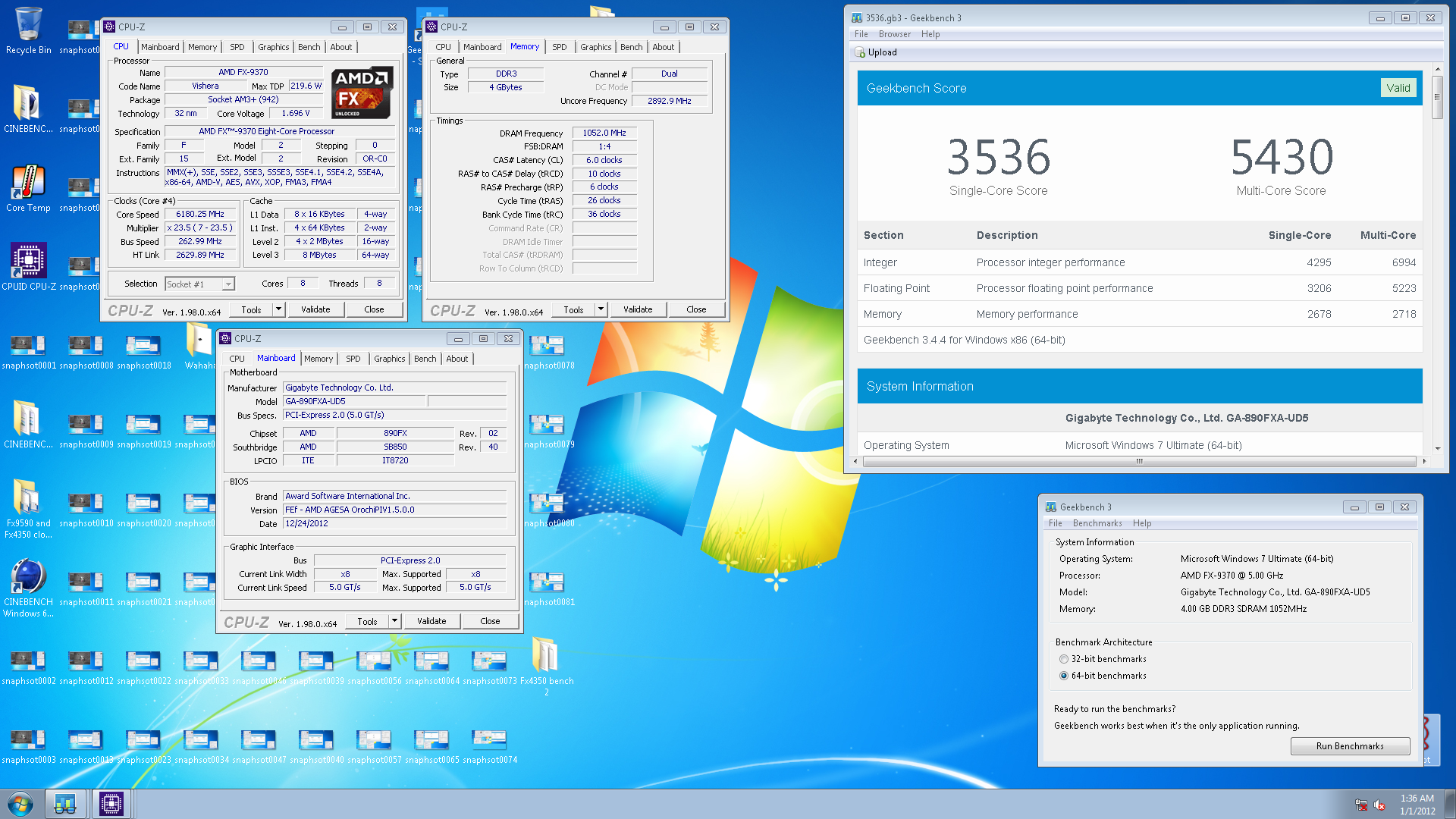Click the Multiplier value x 23.5
1456x819 pixels.
(200, 227)
